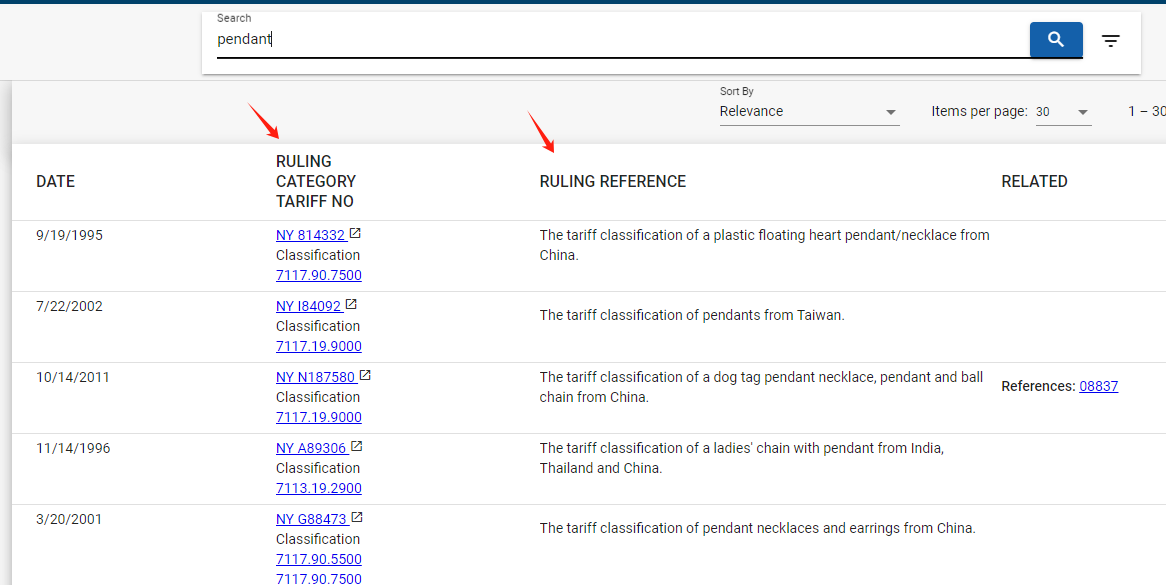Open external link icon beside NY I84092

click(x=351, y=304)
